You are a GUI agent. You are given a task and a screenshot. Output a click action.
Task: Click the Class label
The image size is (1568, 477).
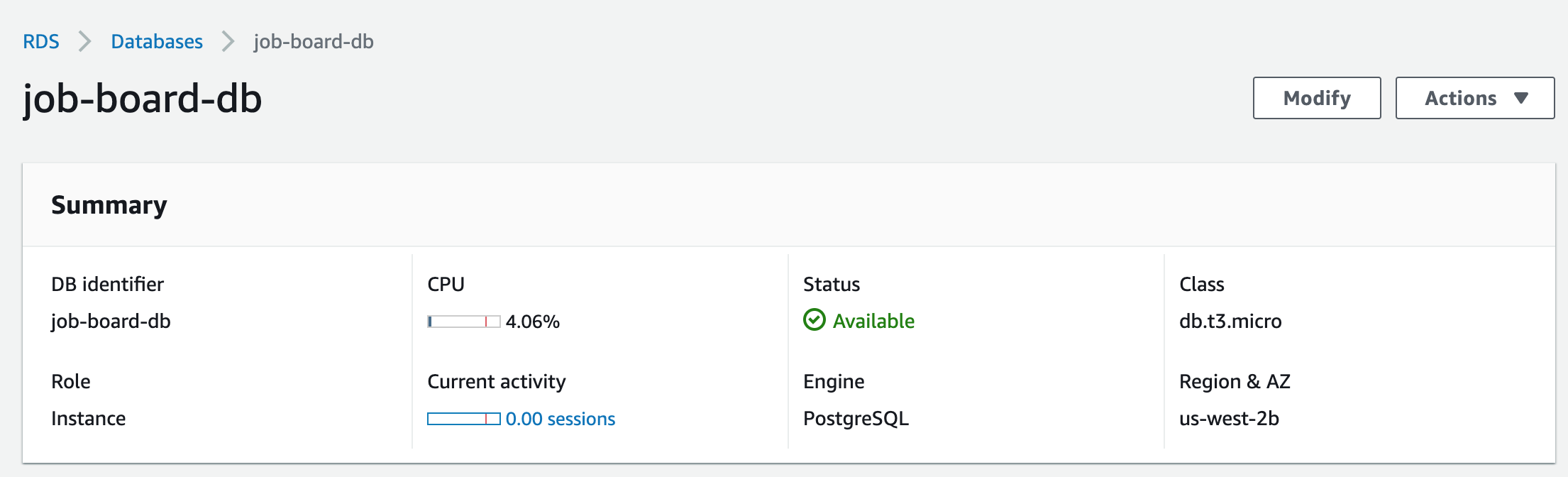pos(1202,284)
